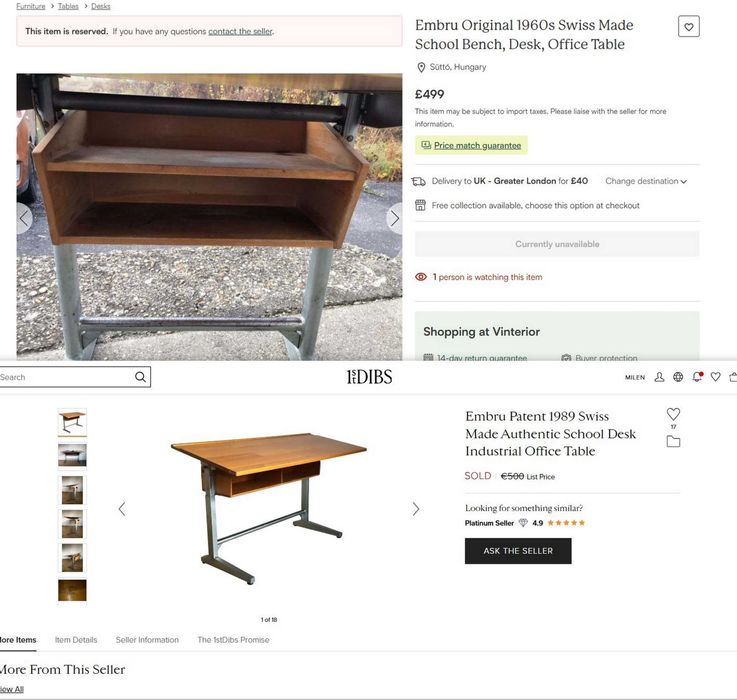The height and width of the screenshot is (700, 737).
Task: Go to next image in 1stDibs gallery
Action: 416,509
